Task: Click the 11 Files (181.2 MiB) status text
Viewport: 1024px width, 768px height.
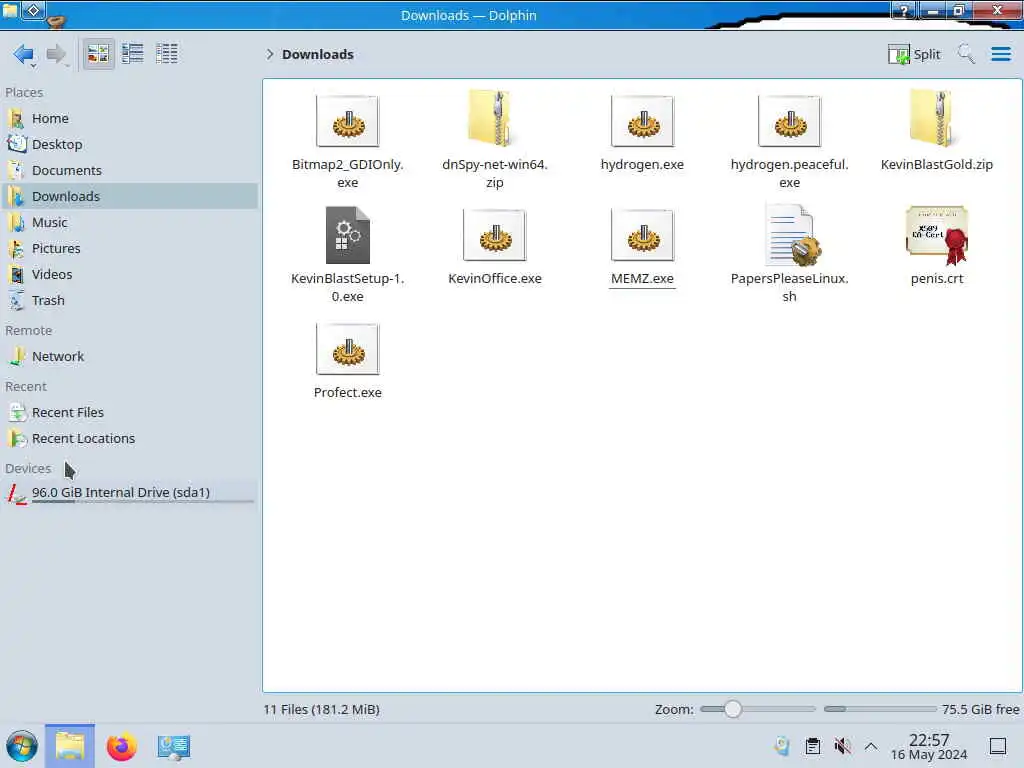Action: pyautogui.click(x=321, y=709)
